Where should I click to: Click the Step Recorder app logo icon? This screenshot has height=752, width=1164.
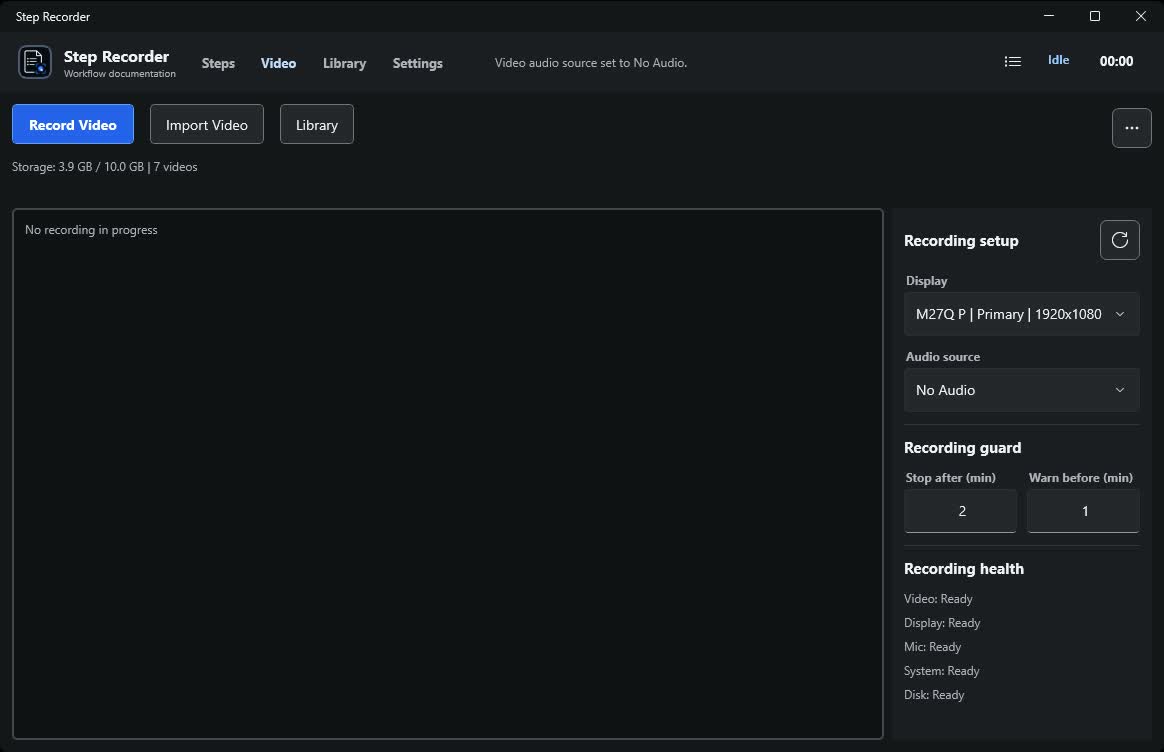click(34, 62)
